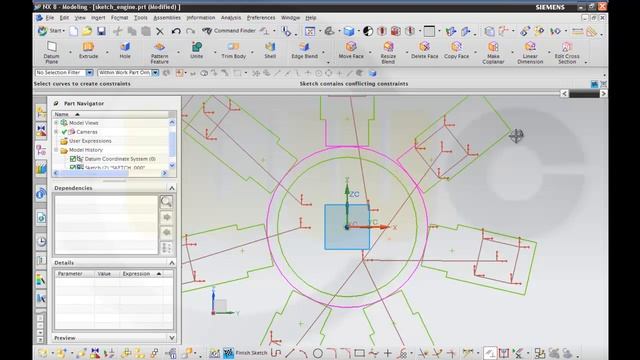The height and width of the screenshot is (360, 640).
Task: Click the Move Face tool
Action: (351, 50)
